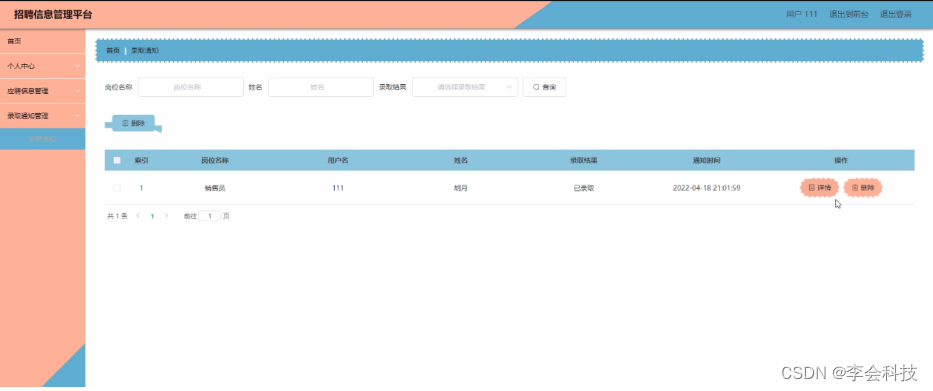Focus the 岗位名称 search input field
Viewport: 933px width, 391px height.
[x=190, y=87]
